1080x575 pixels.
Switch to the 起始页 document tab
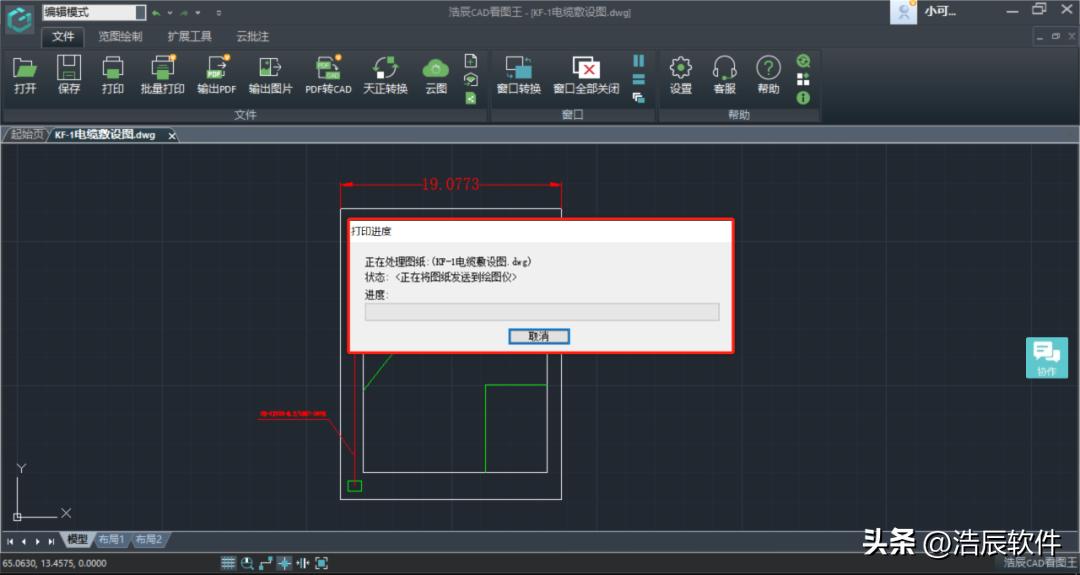pos(26,134)
